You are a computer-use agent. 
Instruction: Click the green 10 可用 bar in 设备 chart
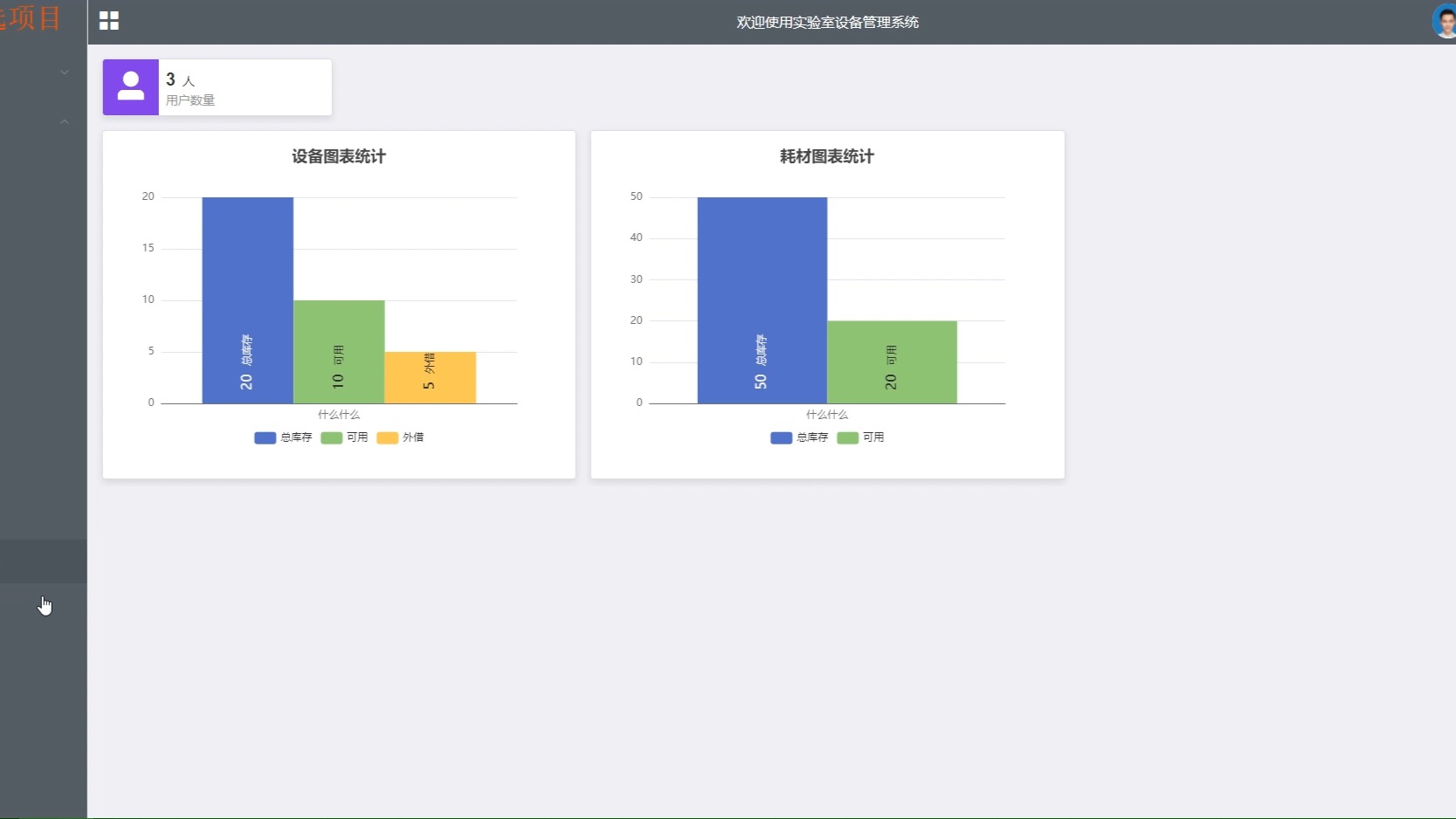point(339,352)
